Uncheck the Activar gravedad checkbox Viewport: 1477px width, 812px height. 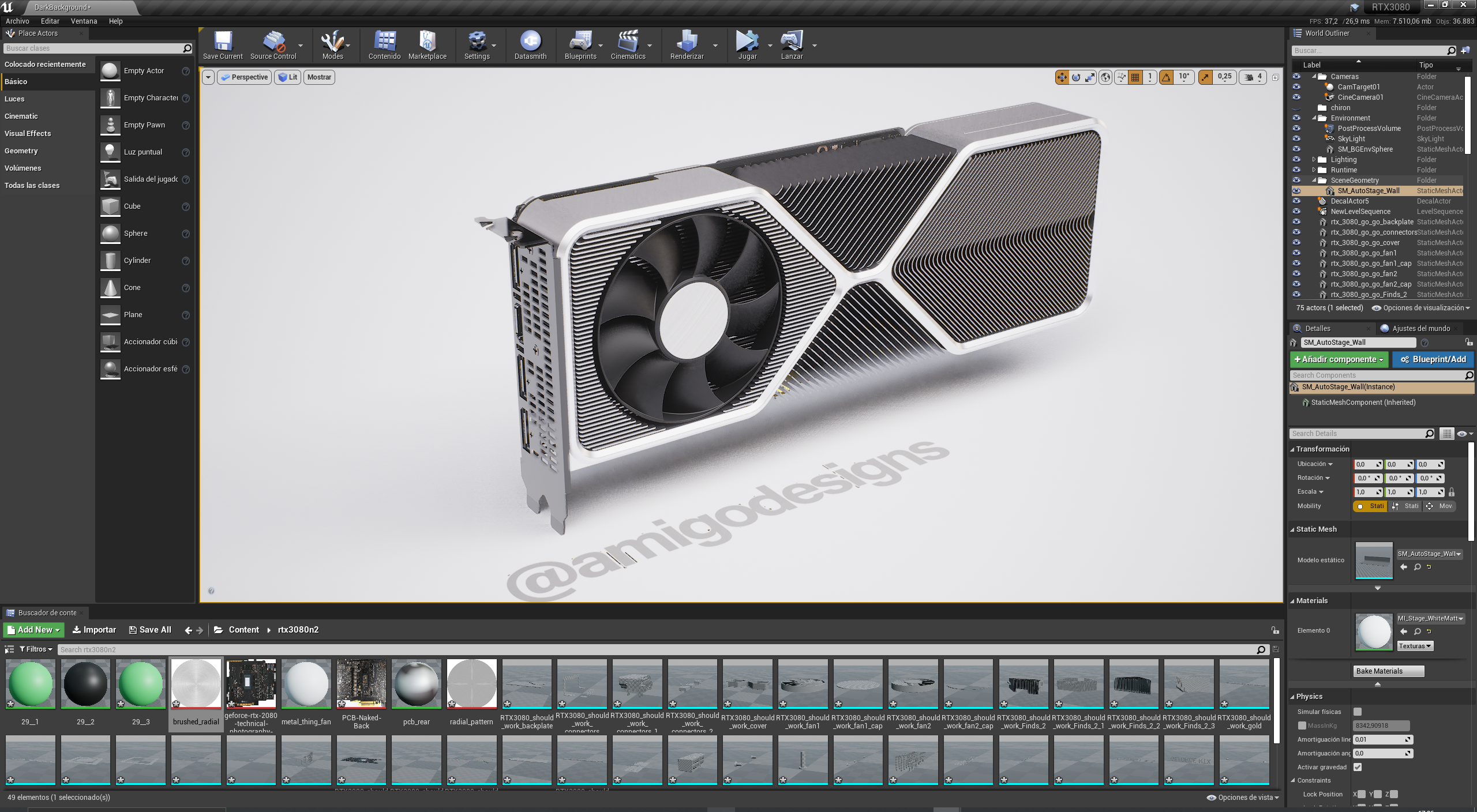(x=1359, y=767)
